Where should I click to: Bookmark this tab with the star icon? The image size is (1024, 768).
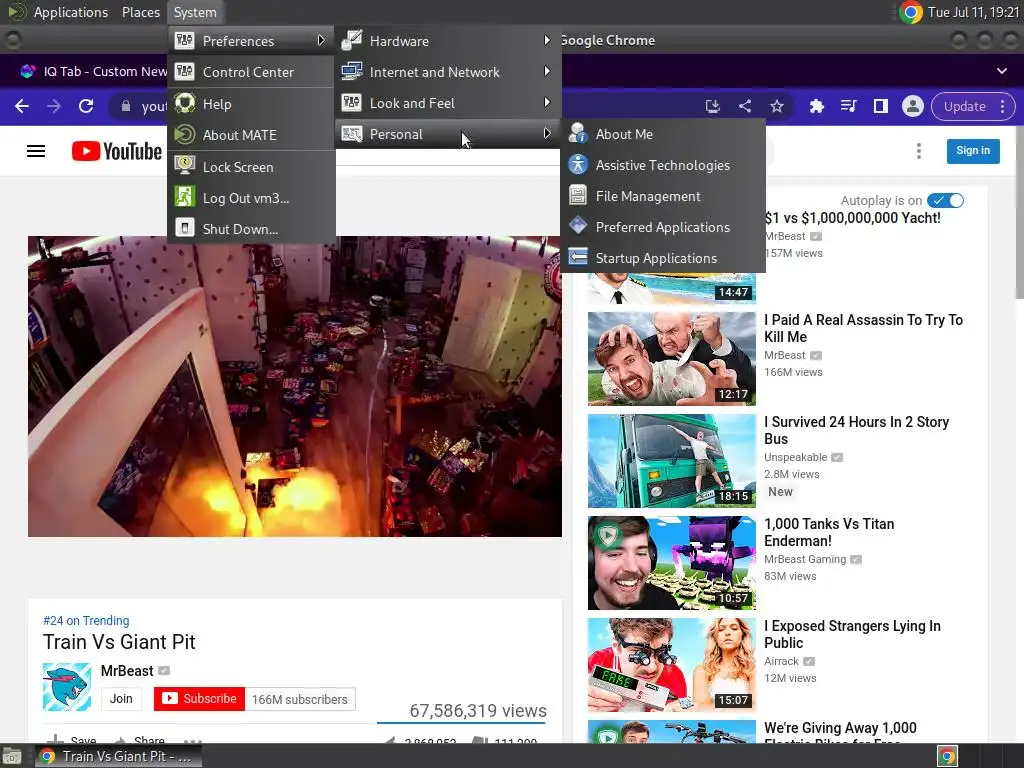point(776,106)
